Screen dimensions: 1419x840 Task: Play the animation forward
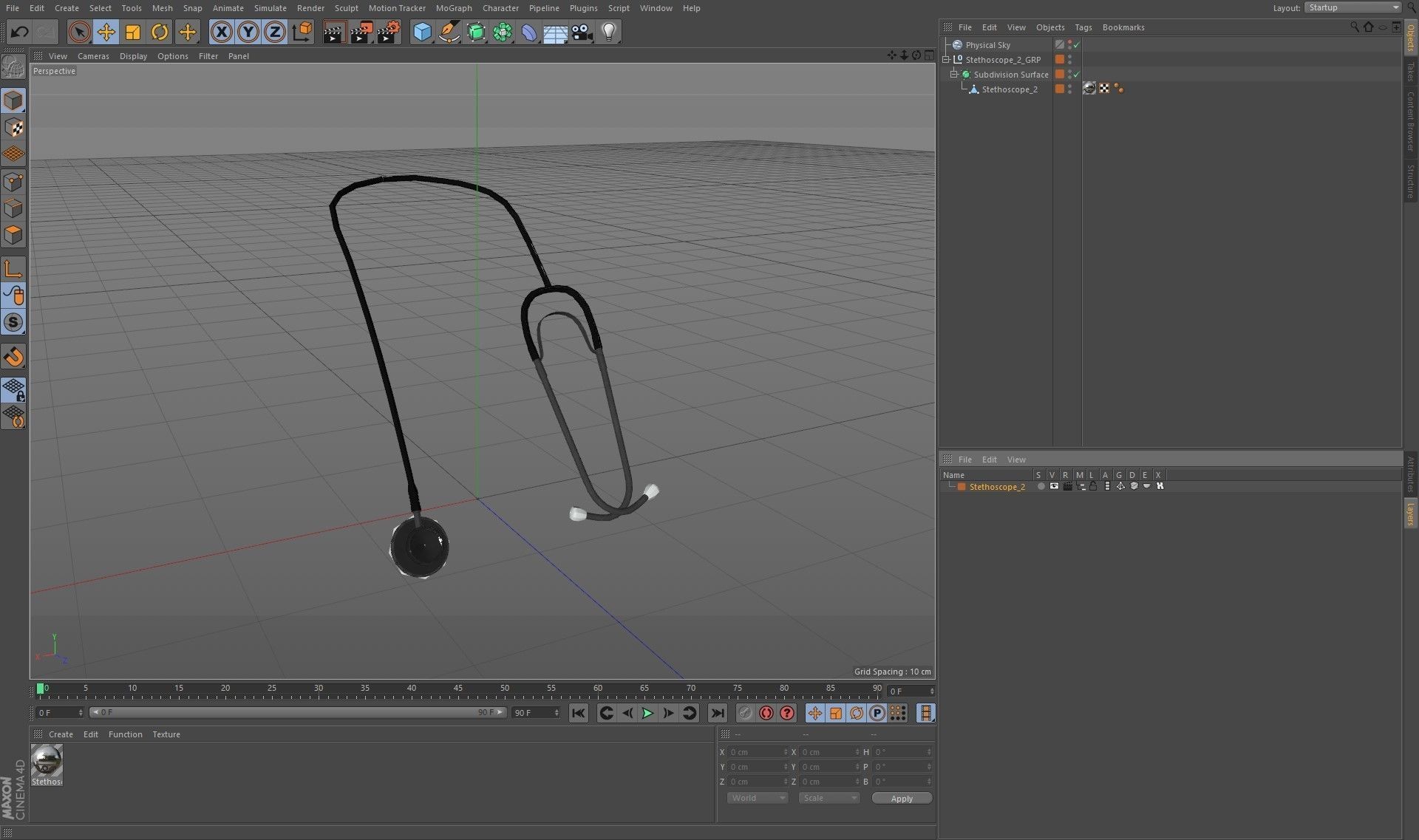click(647, 713)
